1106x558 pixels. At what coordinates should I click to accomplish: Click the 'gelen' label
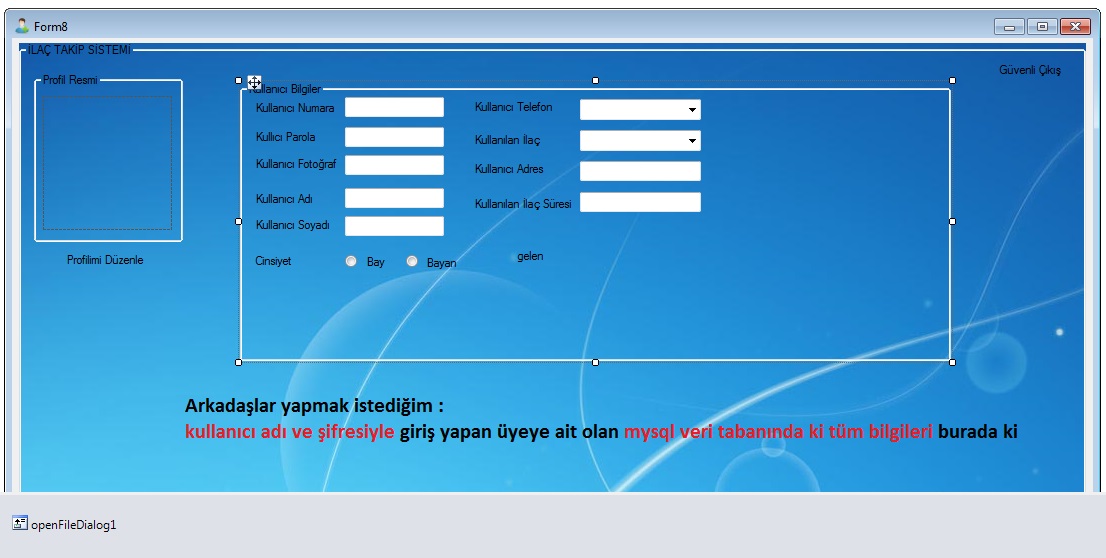point(530,256)
